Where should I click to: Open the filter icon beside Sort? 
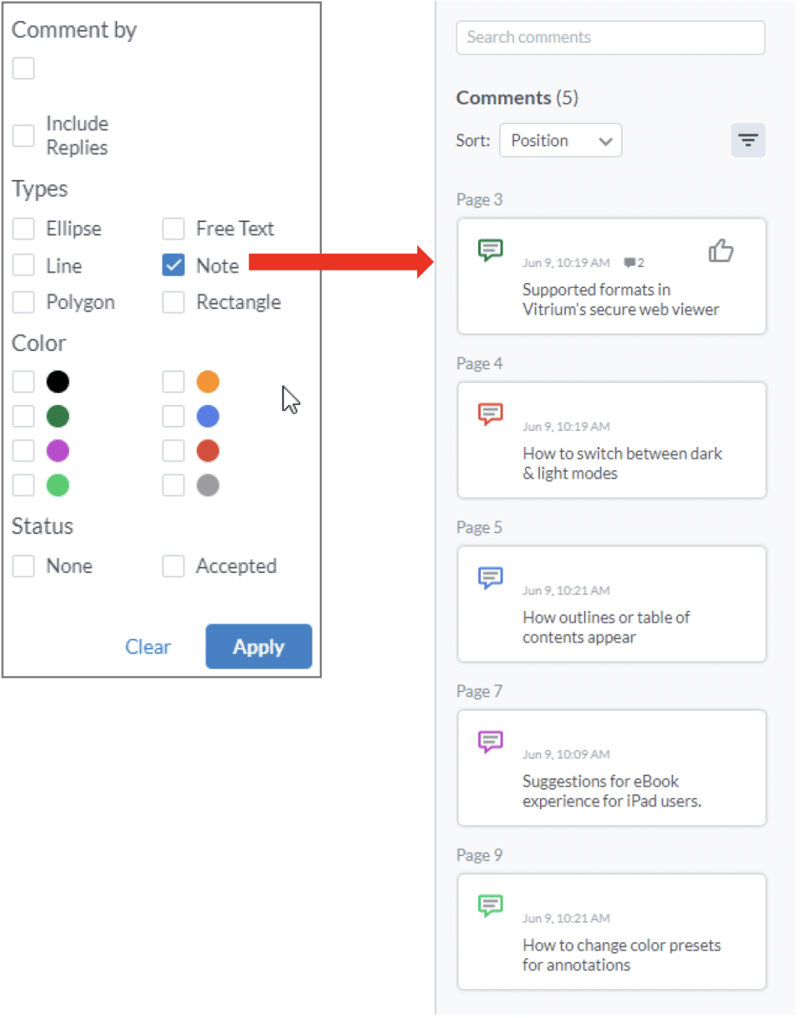pyautogui.click(x=748, y=140)
